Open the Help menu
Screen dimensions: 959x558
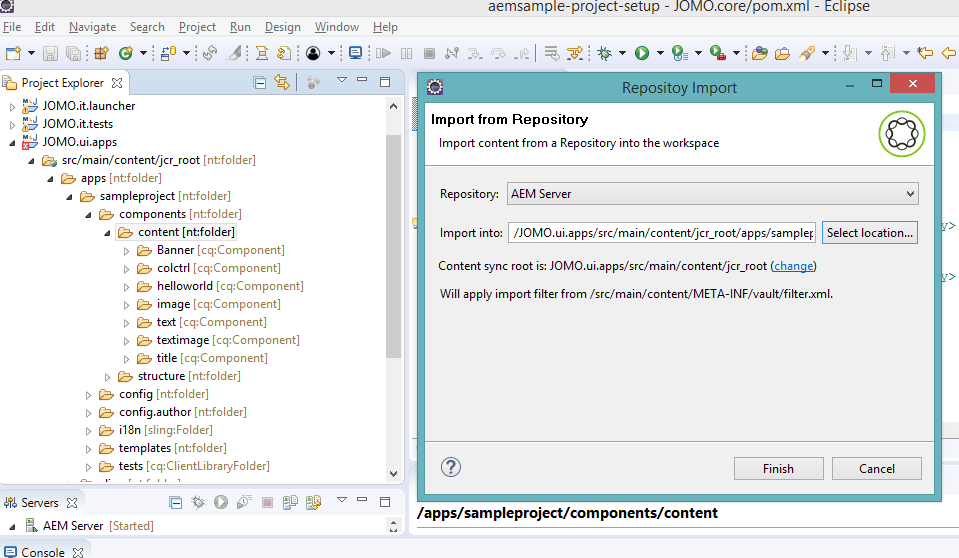point(385,27)
